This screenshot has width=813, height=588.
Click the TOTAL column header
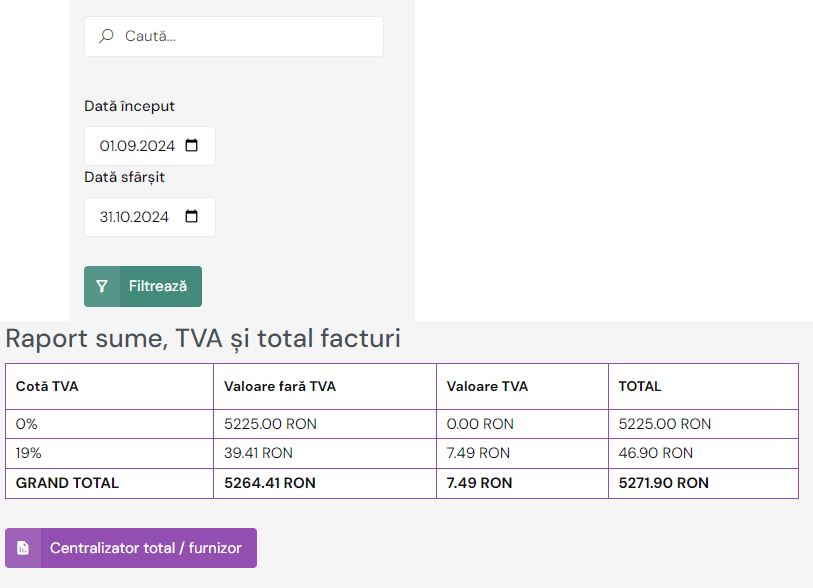point(640,386)
